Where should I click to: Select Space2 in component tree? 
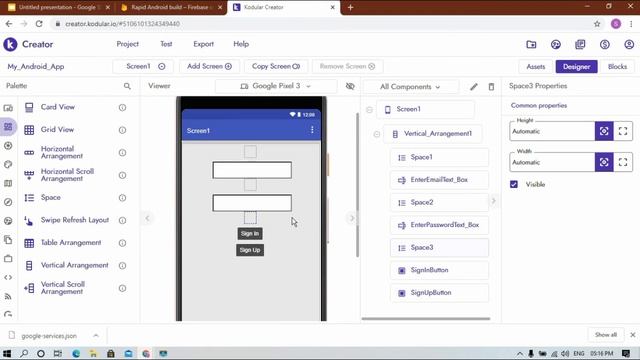pyautogui.click(x=439, y=202)
